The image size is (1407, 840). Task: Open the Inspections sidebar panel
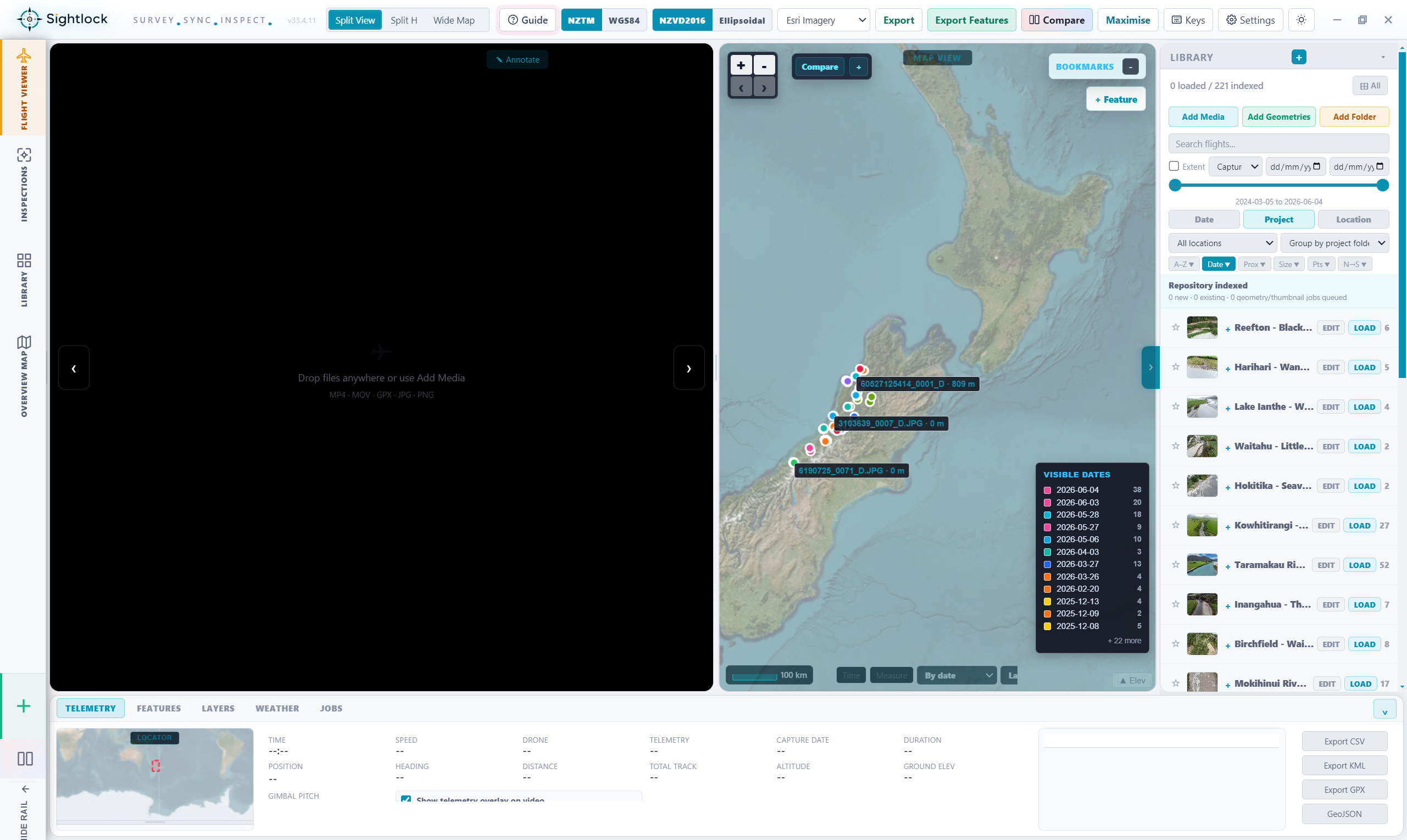(23, 184)
